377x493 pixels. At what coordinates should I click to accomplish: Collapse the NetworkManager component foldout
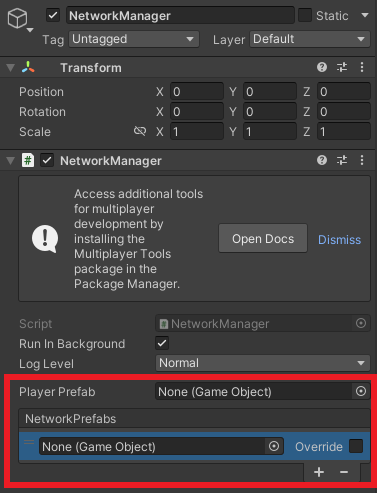click(11, 161)
